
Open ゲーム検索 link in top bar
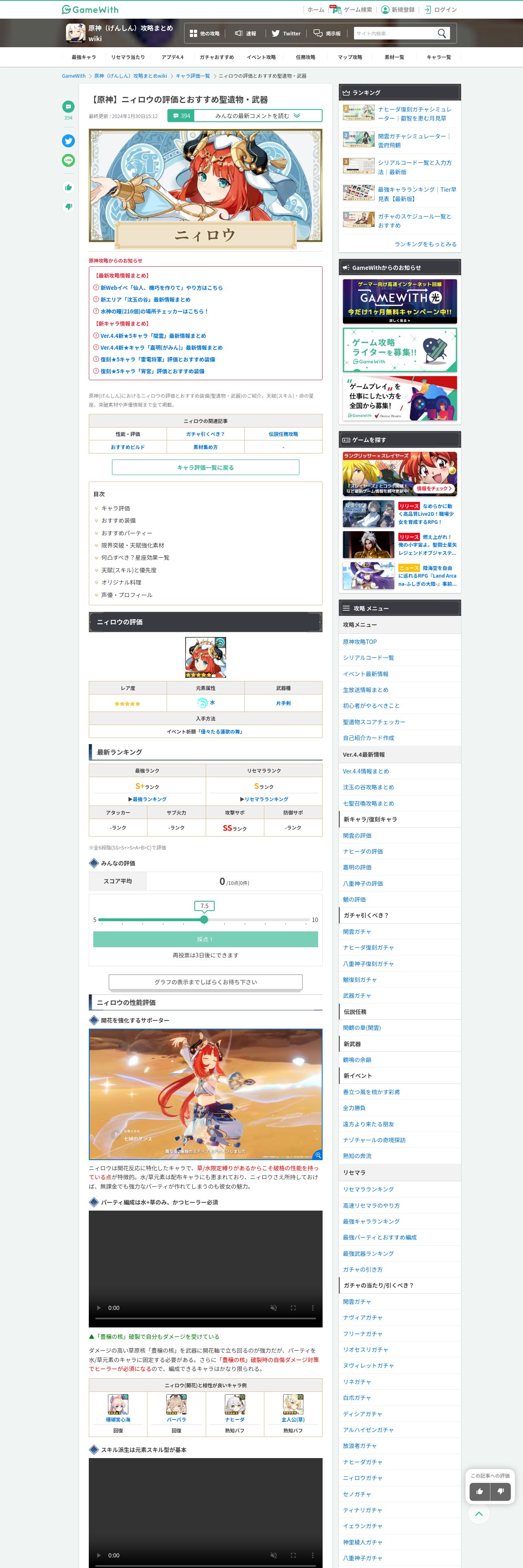(x=352, y=10)
